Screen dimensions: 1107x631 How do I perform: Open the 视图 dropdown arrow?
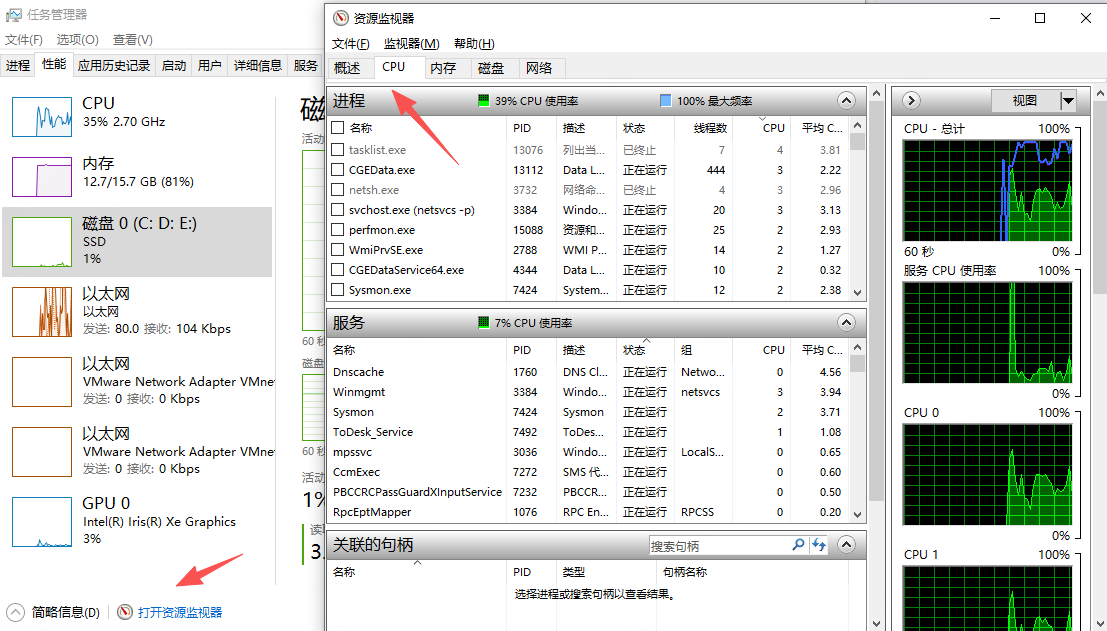tap(1068, 101)
